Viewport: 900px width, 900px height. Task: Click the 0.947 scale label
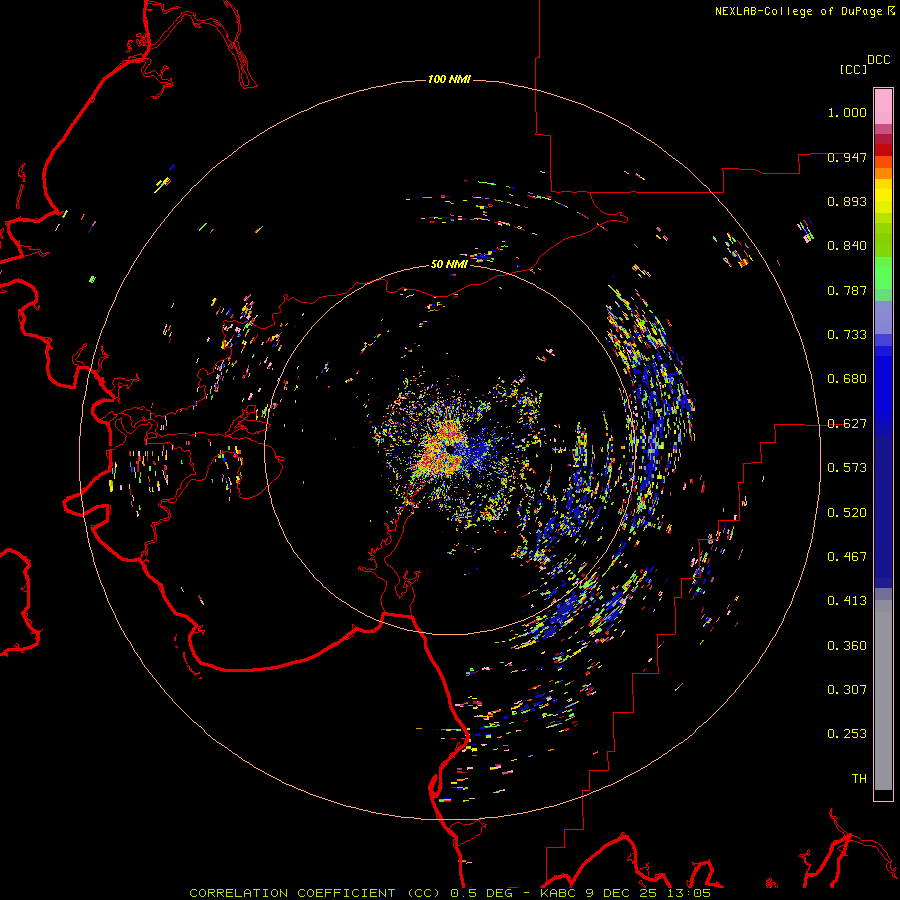pos(847,157)
